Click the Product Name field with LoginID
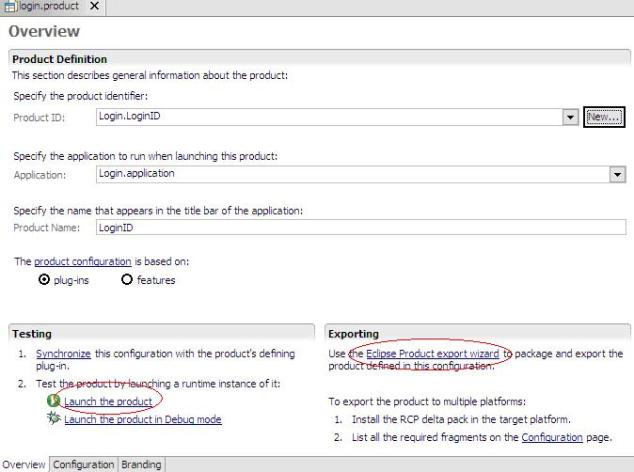Viewport: 634px width, 472px height. tap(361, 227)
